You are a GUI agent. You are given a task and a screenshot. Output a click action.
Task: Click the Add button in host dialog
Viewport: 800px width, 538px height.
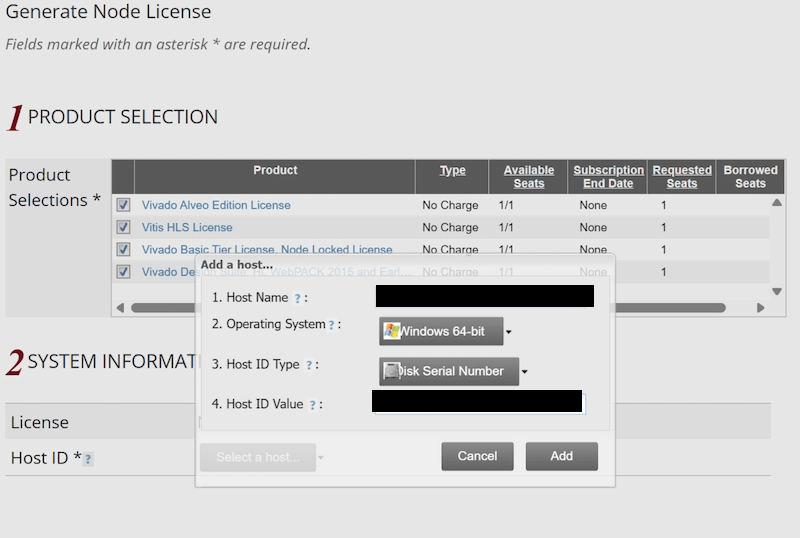(562, 456)
